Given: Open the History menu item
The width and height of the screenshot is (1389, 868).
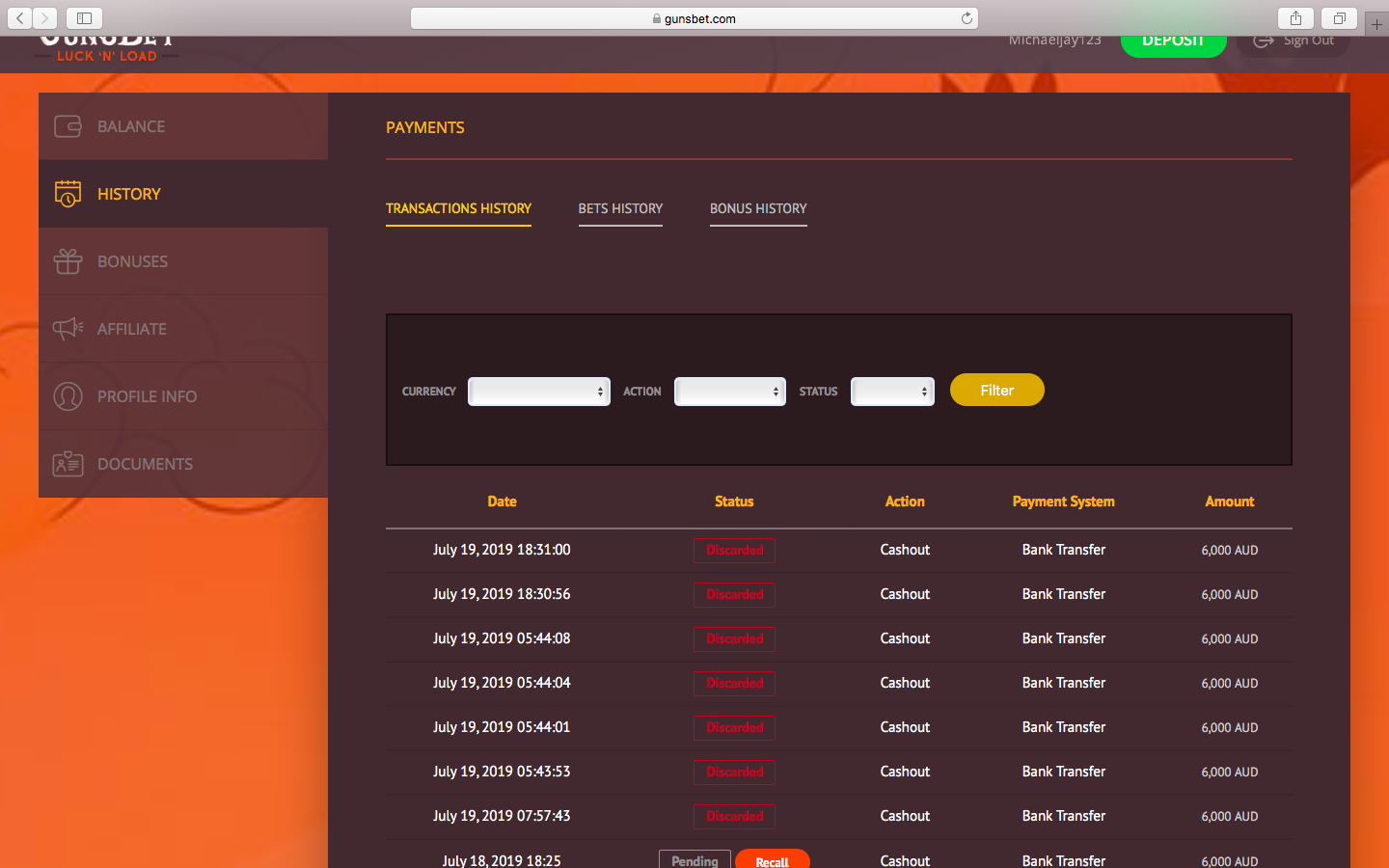Looking at the screenshot, I should coord(183,194).
